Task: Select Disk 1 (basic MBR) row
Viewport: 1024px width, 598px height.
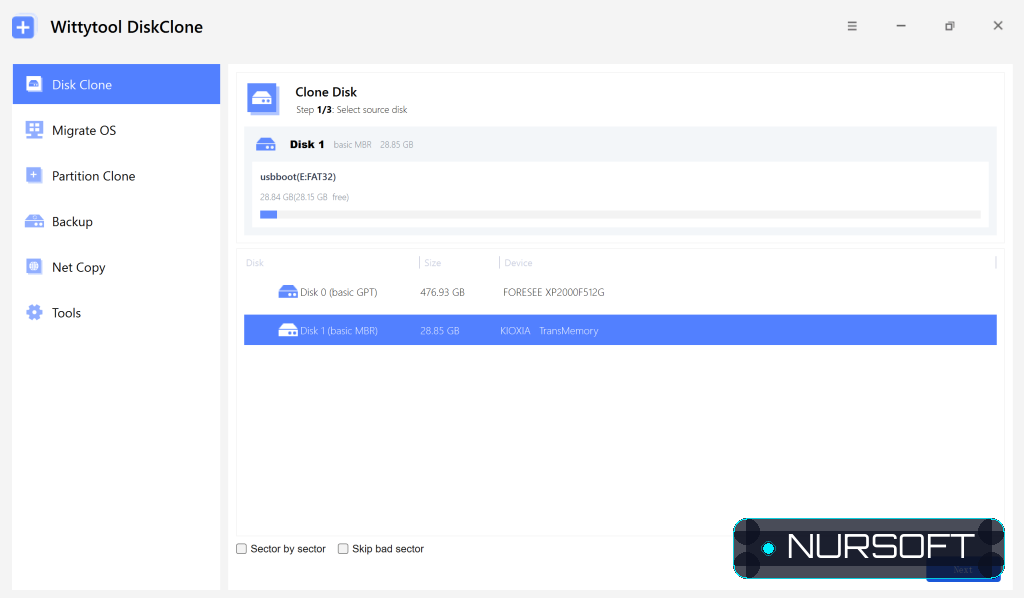Action: (620, 330)
